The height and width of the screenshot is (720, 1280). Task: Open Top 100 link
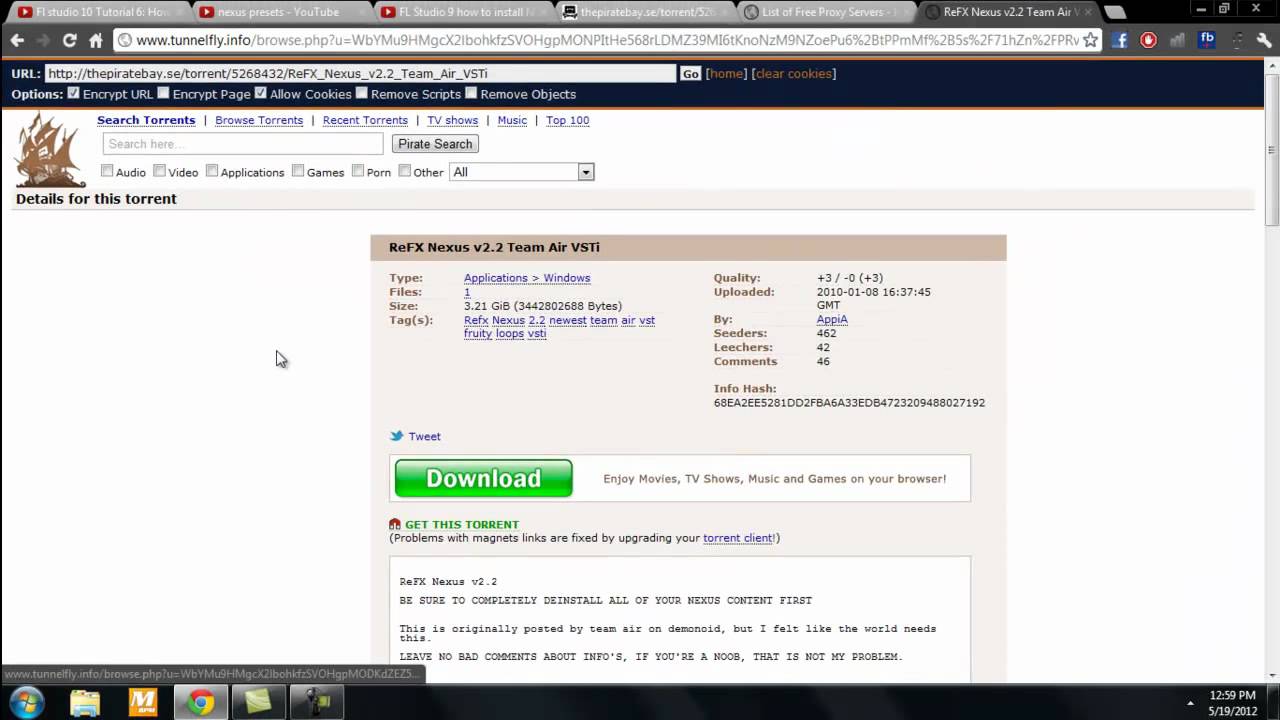point(567,120)
